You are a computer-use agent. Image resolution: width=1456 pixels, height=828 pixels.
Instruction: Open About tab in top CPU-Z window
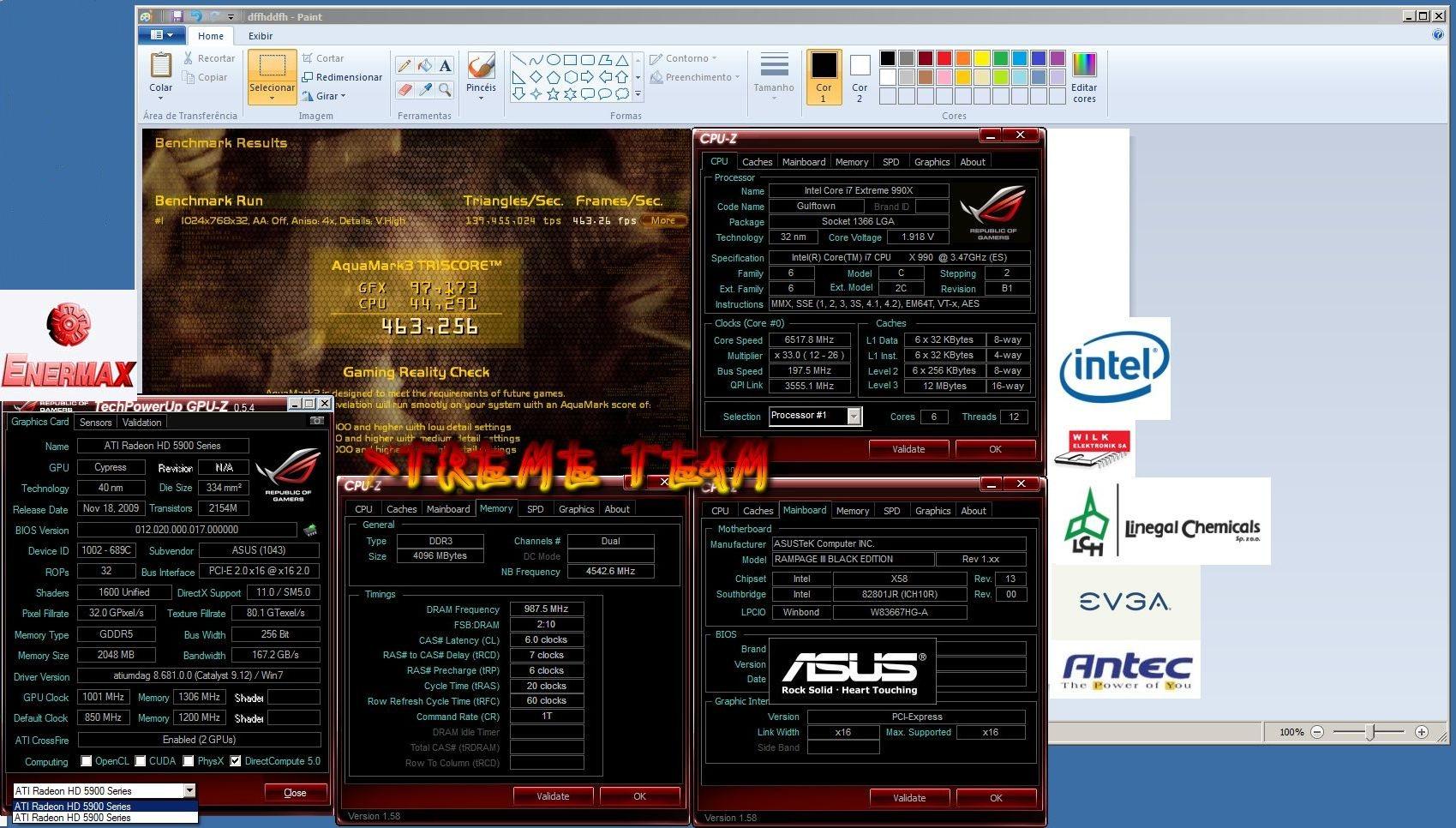click(973, 162)
